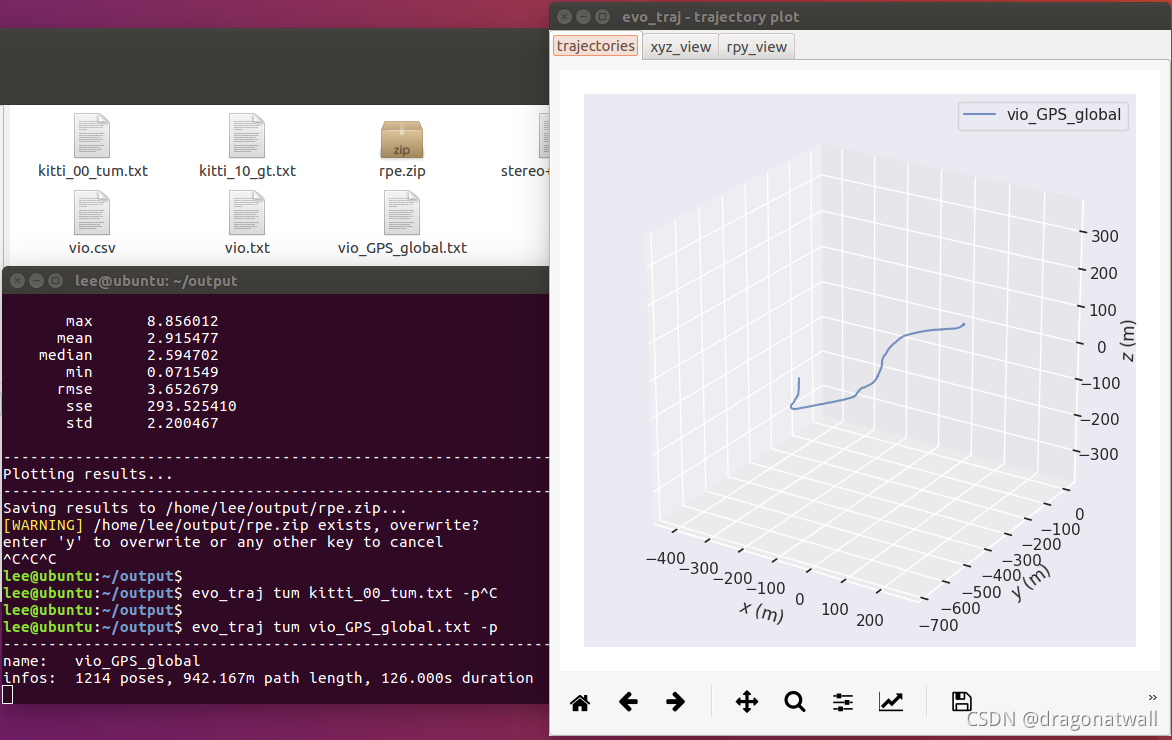Go forward to next plot view
This screenshot has width=1172, height=740.
(675, 702)
